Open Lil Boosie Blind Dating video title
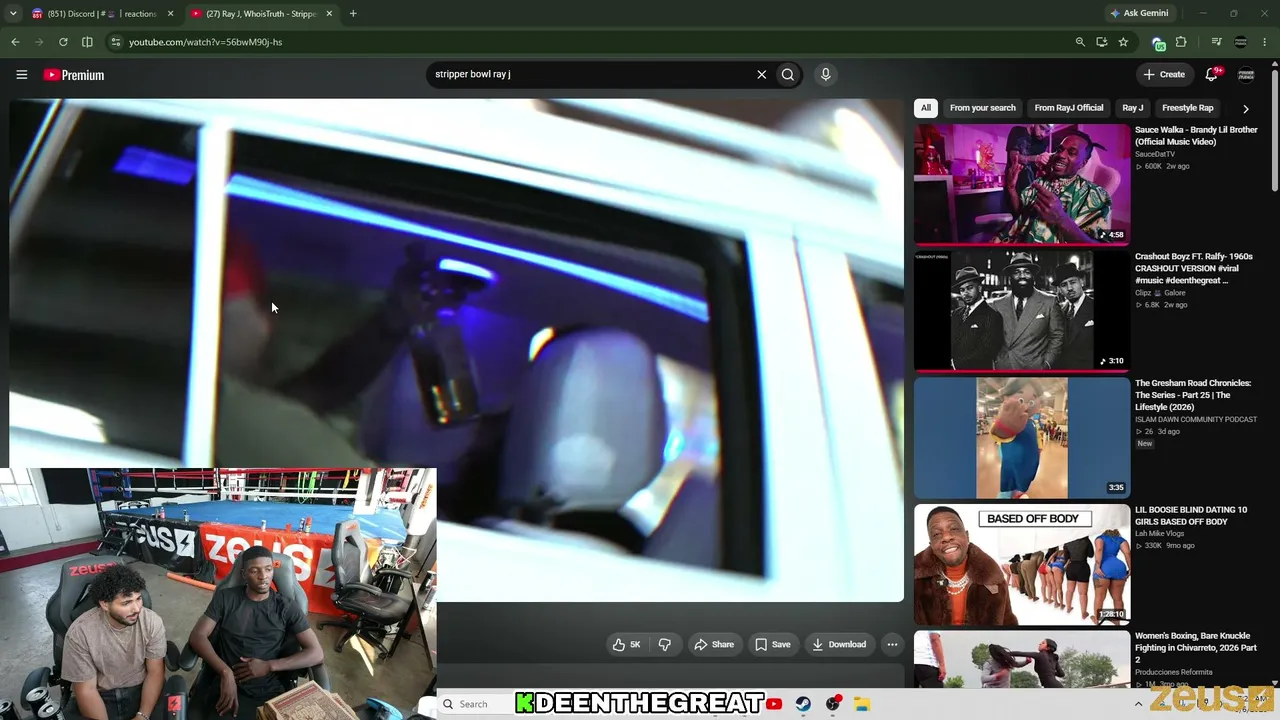 pos(1191,516)
